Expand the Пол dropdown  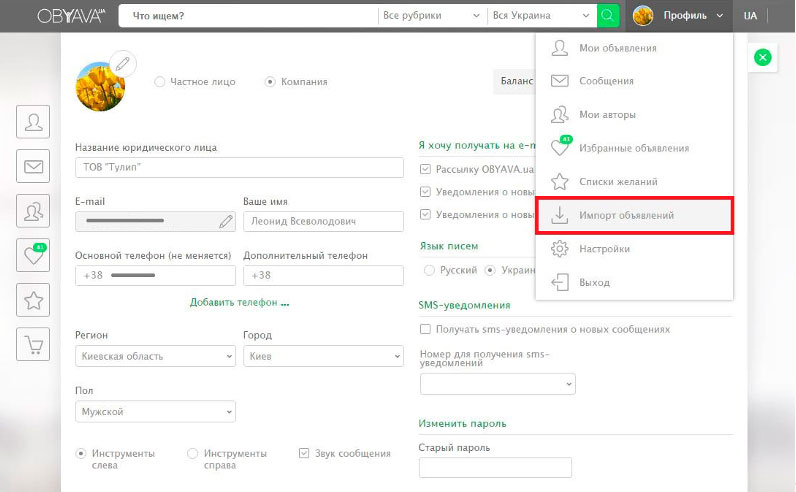(x=155, y=411)
